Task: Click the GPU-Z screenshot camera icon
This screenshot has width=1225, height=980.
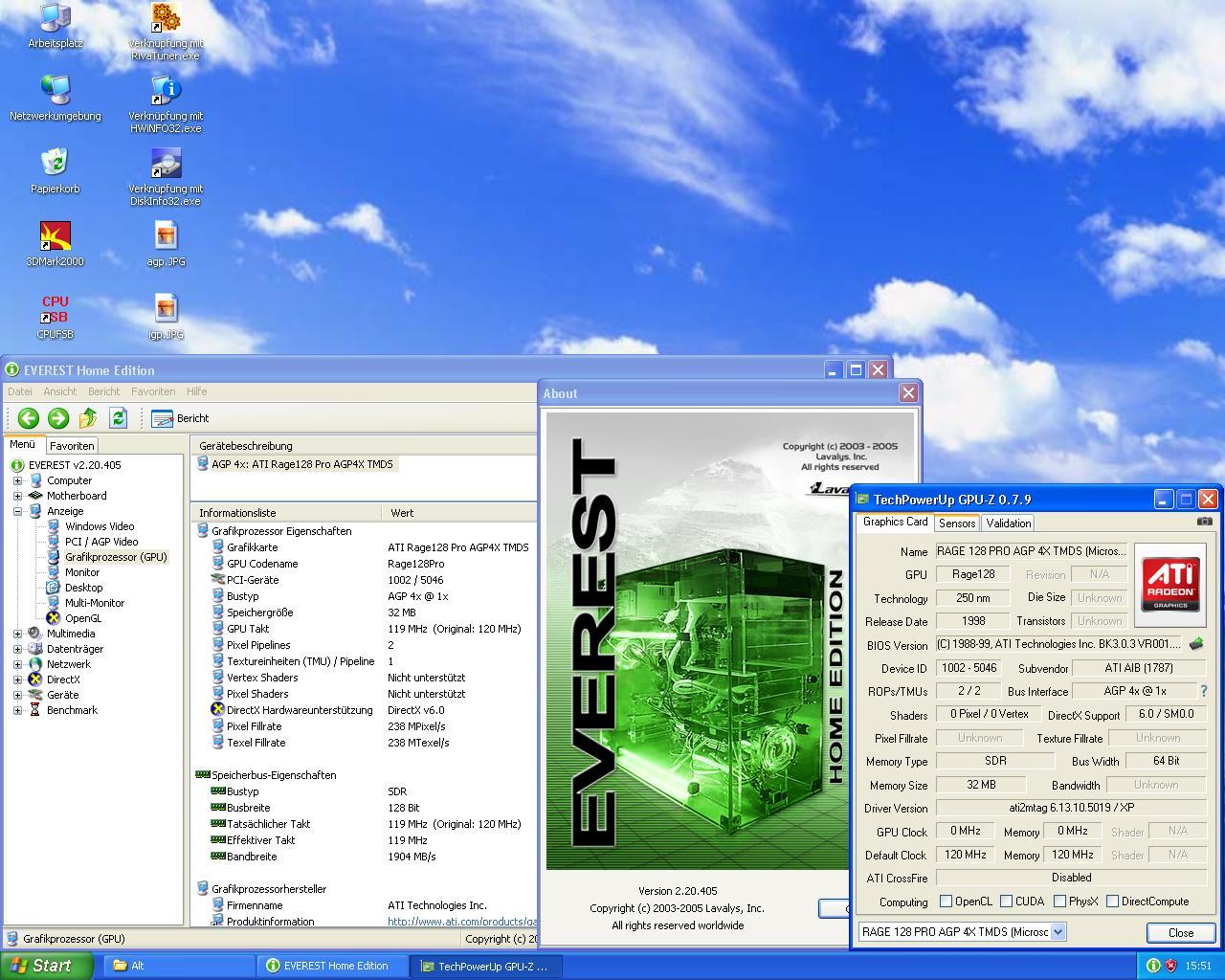Action: pyautogui.click(x=1205, y=522)
